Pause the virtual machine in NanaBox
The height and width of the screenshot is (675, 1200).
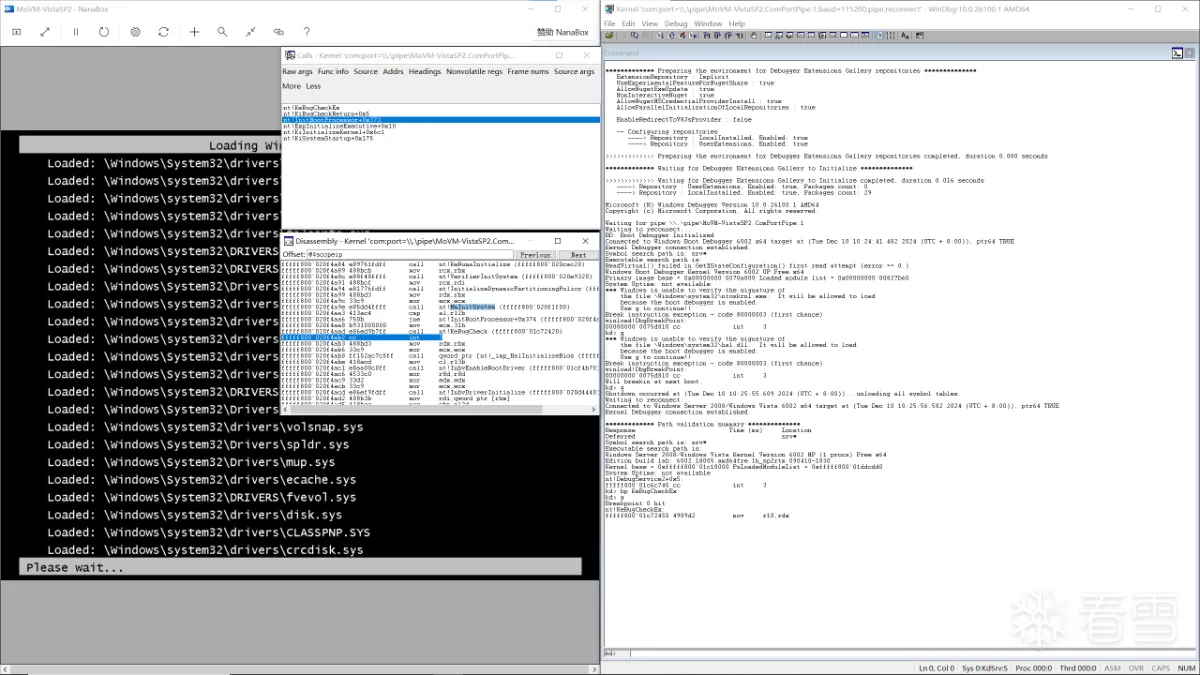75,32
